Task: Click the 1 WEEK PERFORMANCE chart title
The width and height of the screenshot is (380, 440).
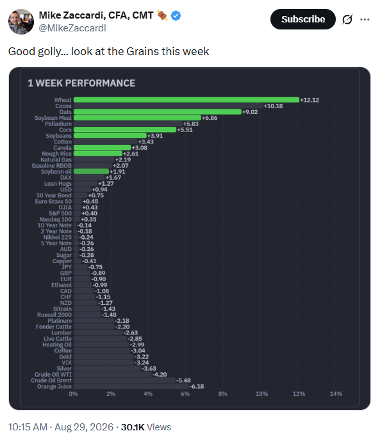Action: pos(81,83)
